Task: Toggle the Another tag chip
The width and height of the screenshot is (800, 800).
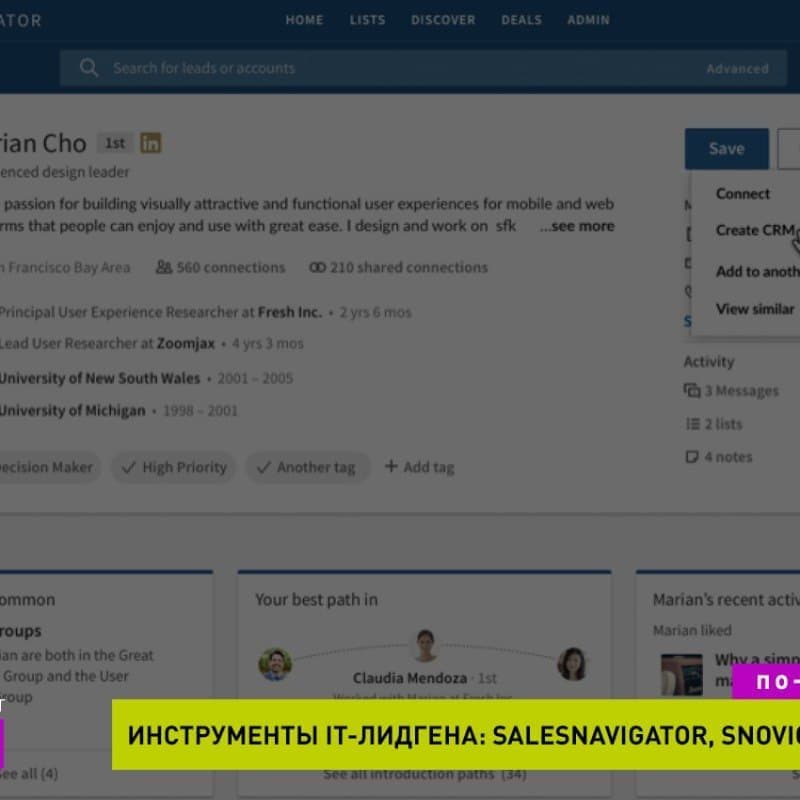Action: pos(308,467)
